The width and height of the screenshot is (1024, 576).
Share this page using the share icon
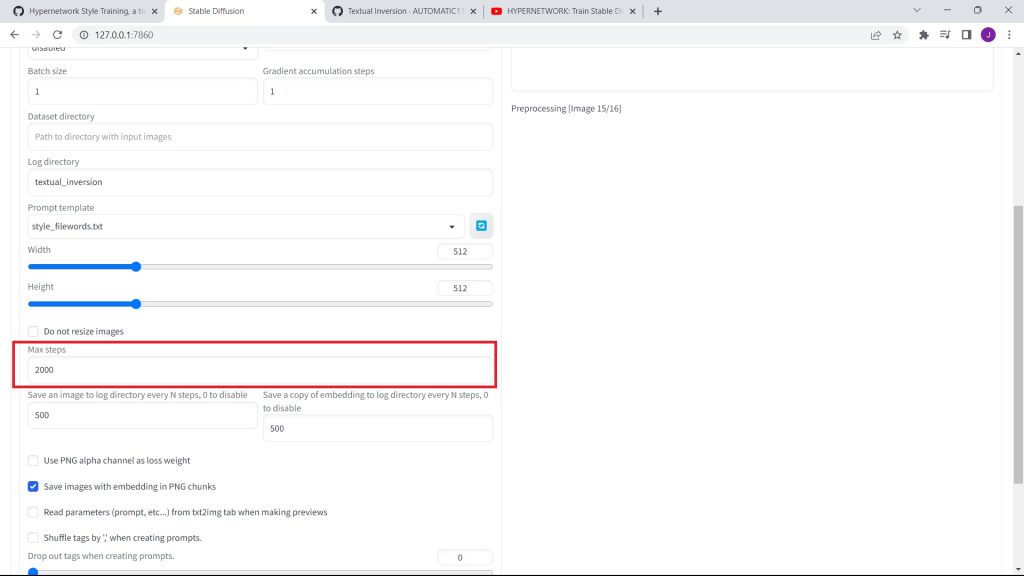pyautogui.click(x=875, y=34)
